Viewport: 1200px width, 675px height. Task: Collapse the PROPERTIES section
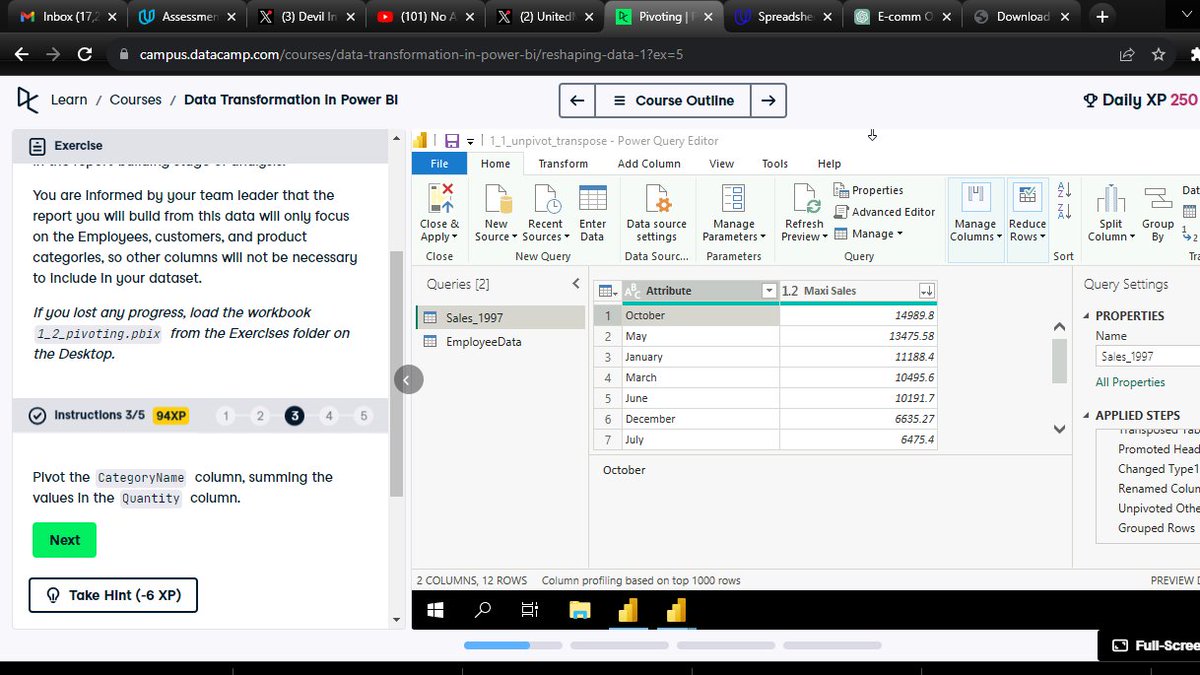coord(1087,316)
